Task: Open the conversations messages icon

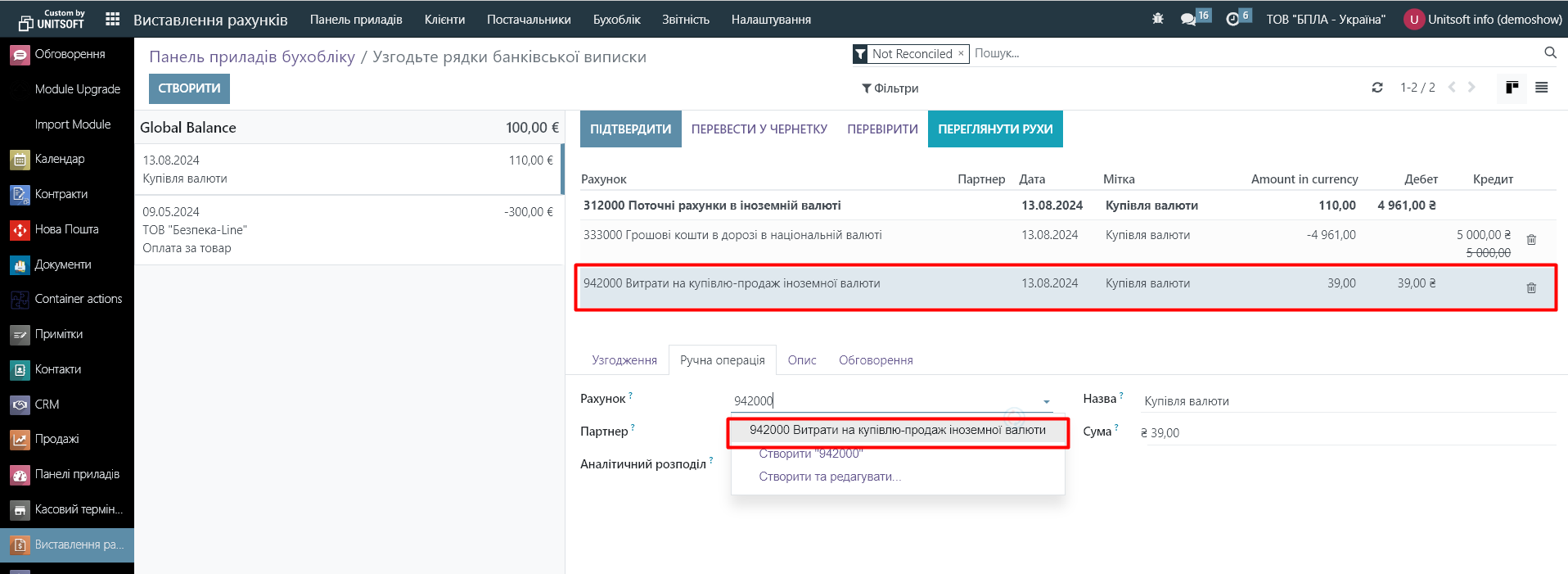Action: coord(1188,19)
